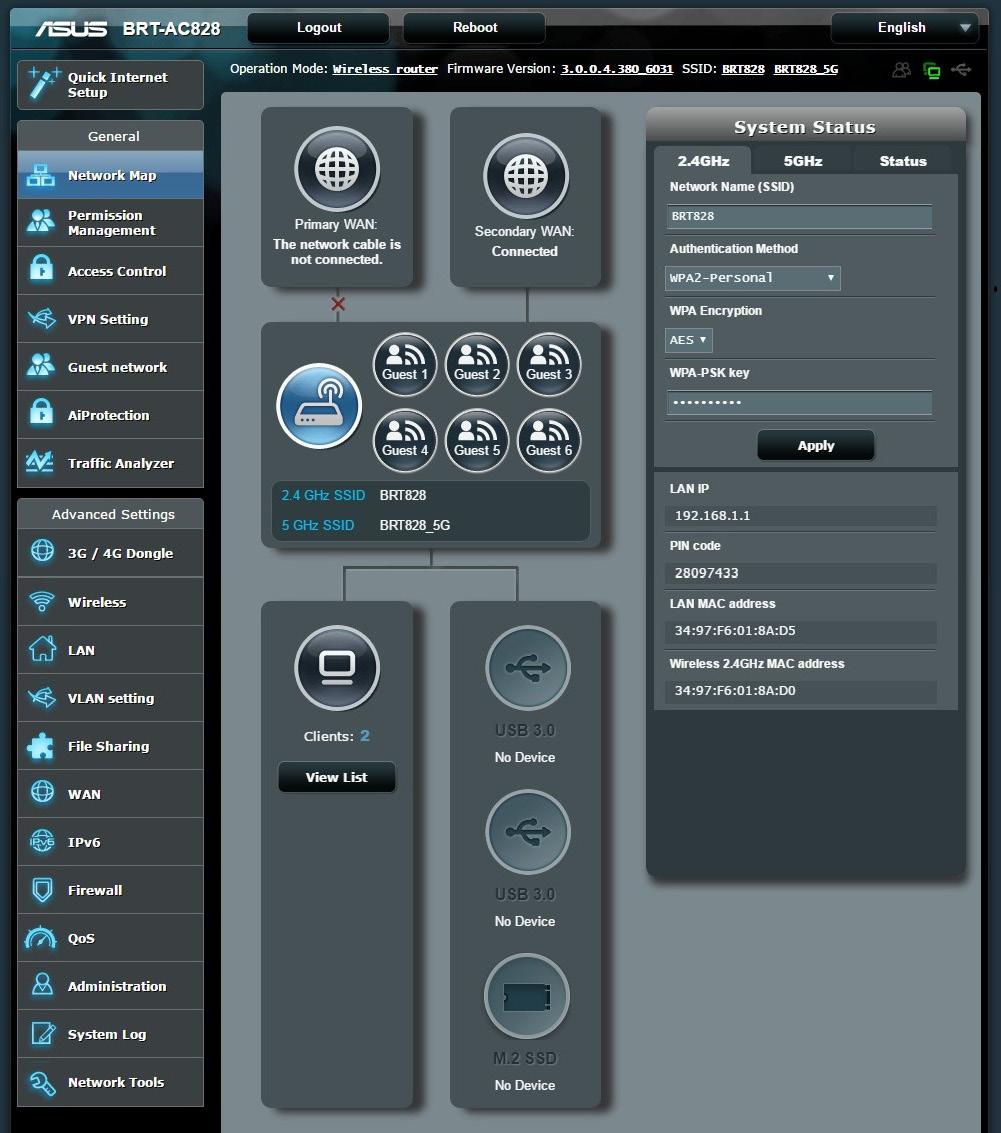Screen dimensions: 1001x1133
Task: Open the WPA Encryption AES dropdown
Action: click(688, 340)
